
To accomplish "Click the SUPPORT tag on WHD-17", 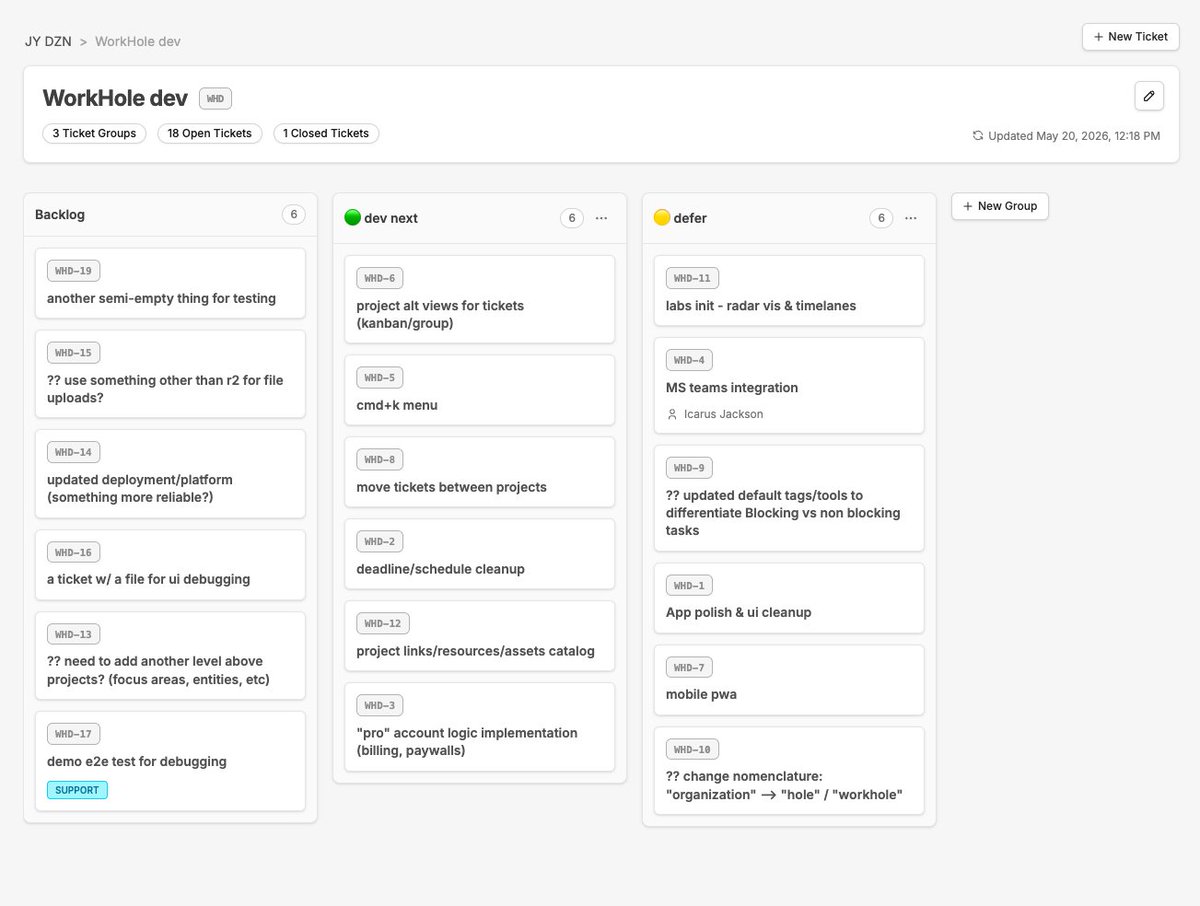I will [x=77, y=790].
